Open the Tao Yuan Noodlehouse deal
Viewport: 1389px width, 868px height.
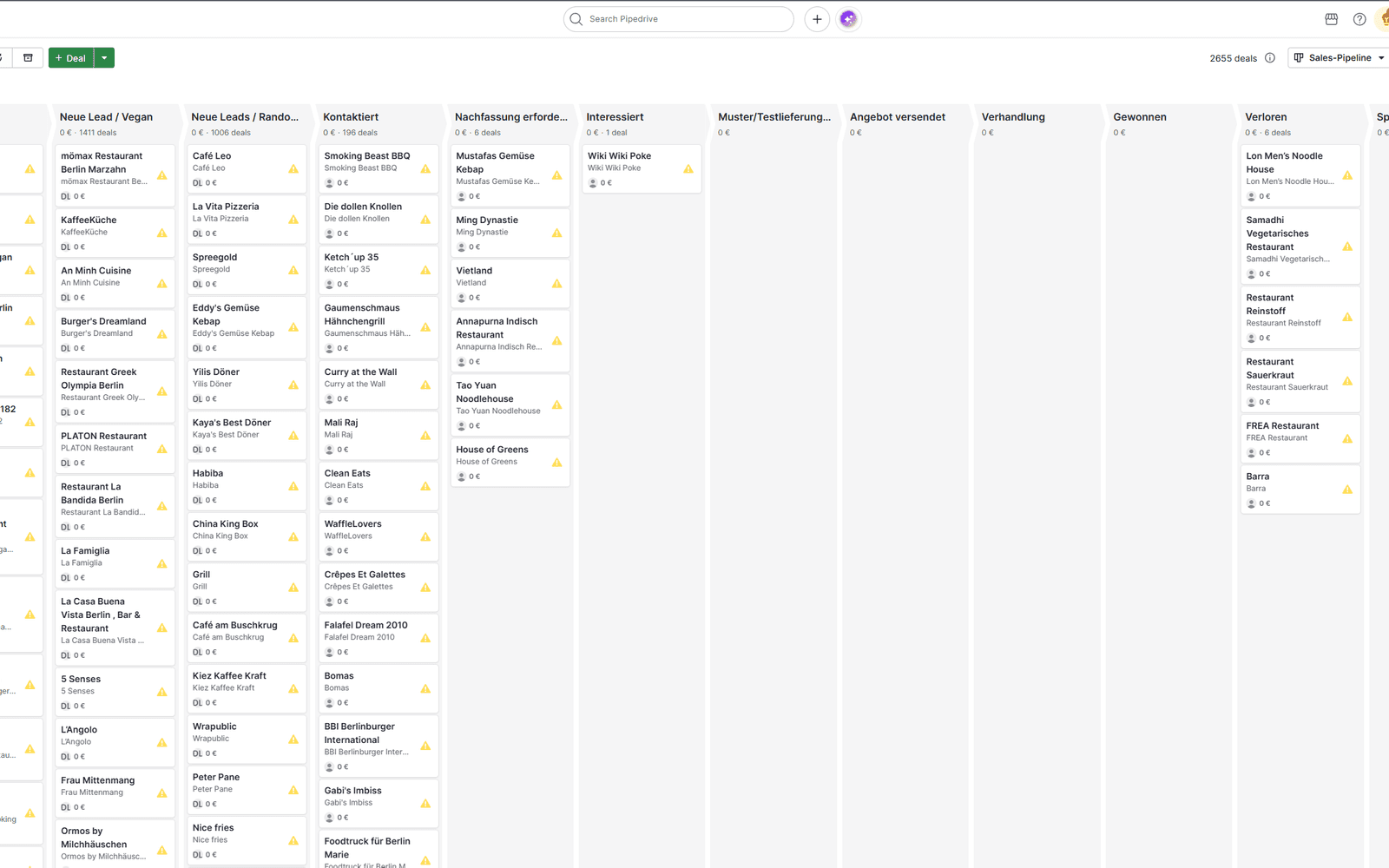coord(510,404)
